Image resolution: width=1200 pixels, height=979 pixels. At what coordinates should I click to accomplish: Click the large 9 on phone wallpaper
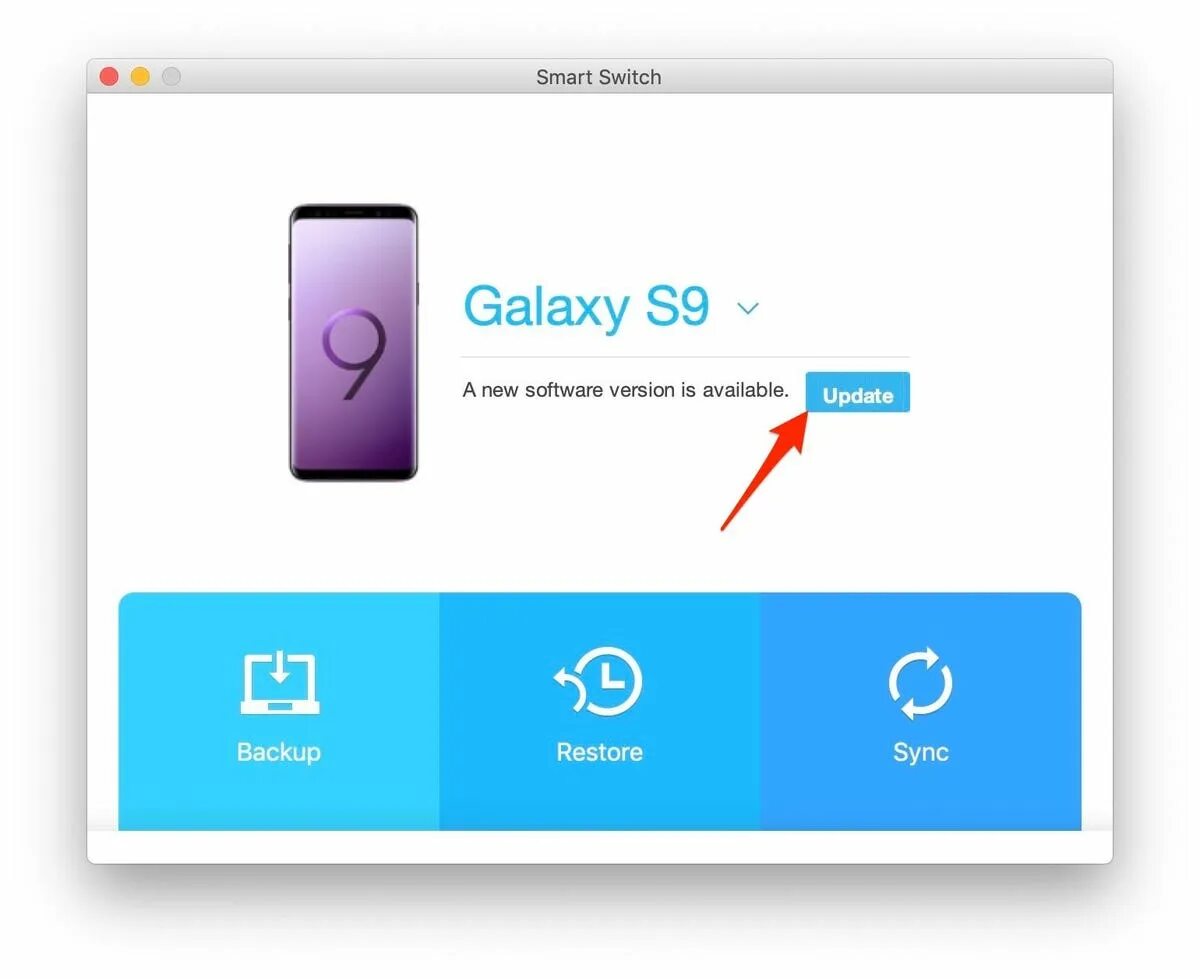[x=354, y=354]
